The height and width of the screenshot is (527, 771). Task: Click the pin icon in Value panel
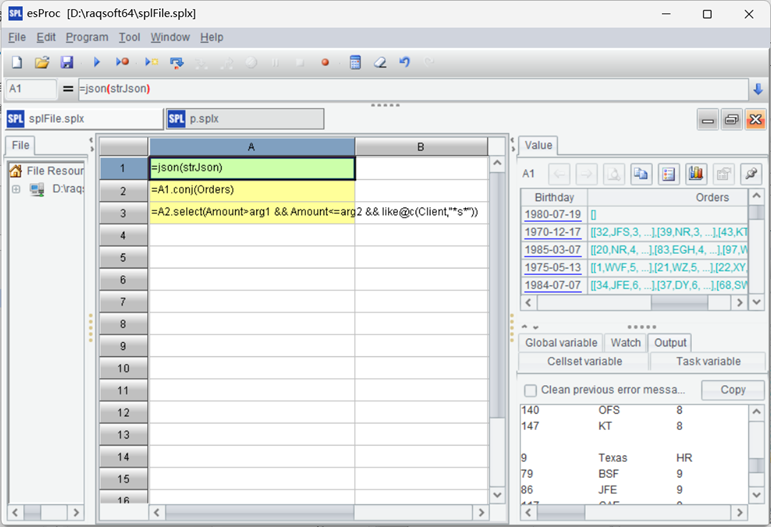[749, 174]
